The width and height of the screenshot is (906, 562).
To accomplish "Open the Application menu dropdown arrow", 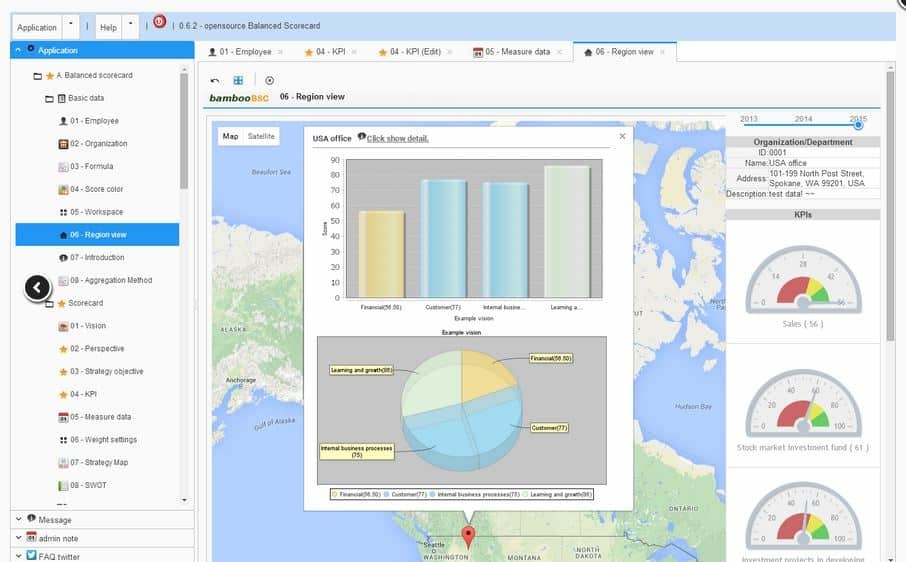I will pyautogui.click(x=70, y=27).
